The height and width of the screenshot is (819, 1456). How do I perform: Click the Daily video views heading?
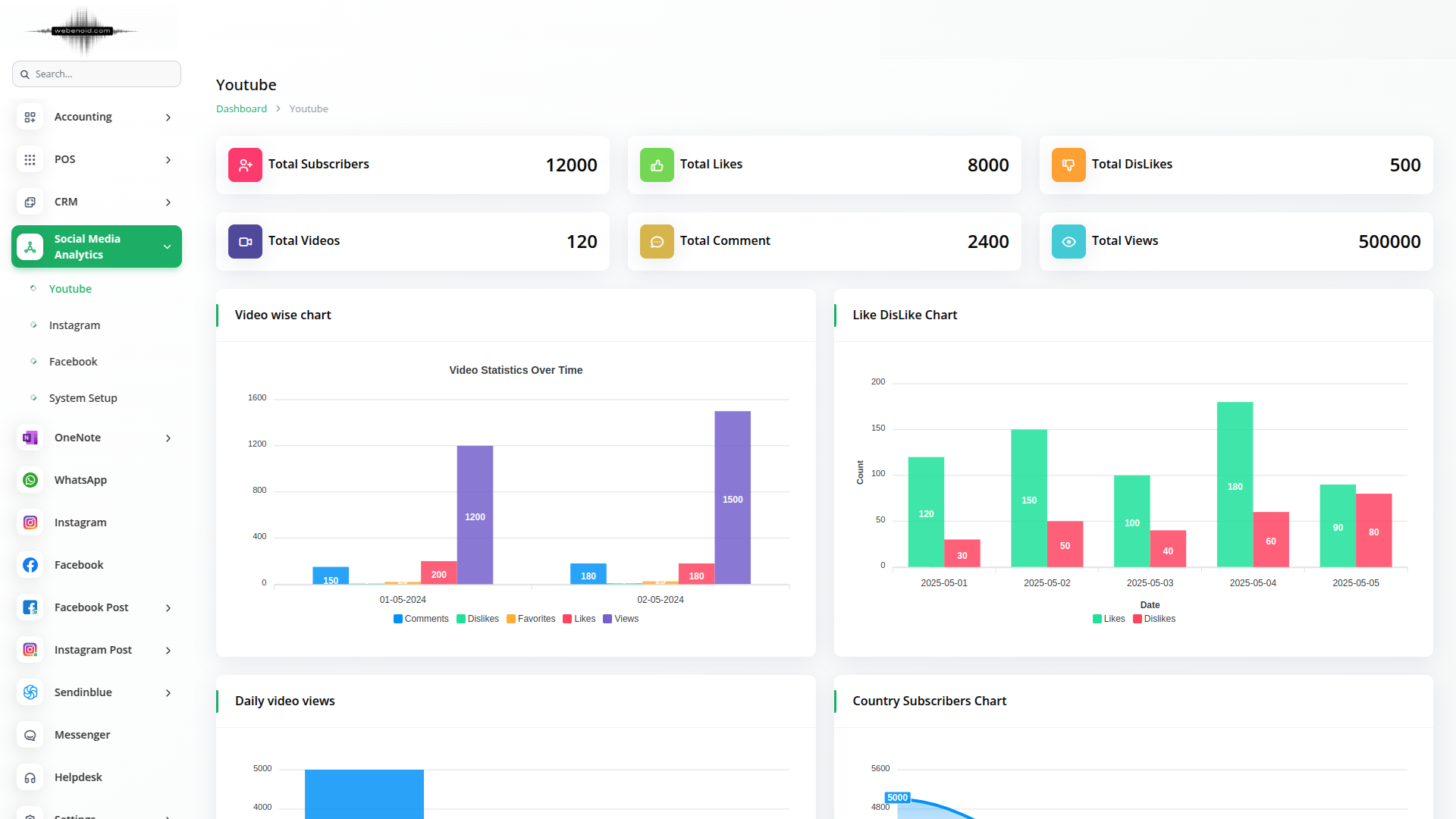pos(284,701)
